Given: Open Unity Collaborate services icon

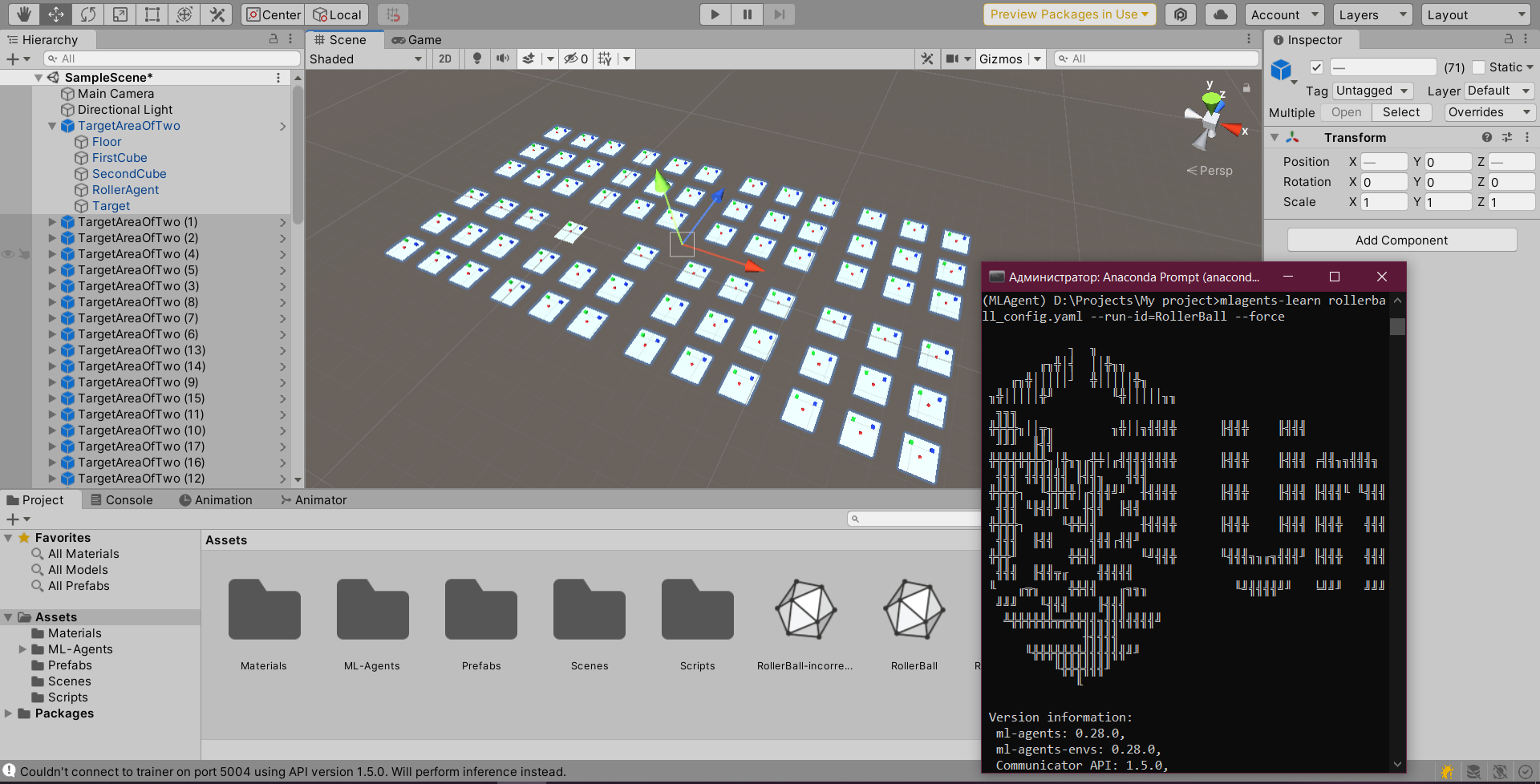Looking at the screenshot, I should click(x=1181, y=14).
